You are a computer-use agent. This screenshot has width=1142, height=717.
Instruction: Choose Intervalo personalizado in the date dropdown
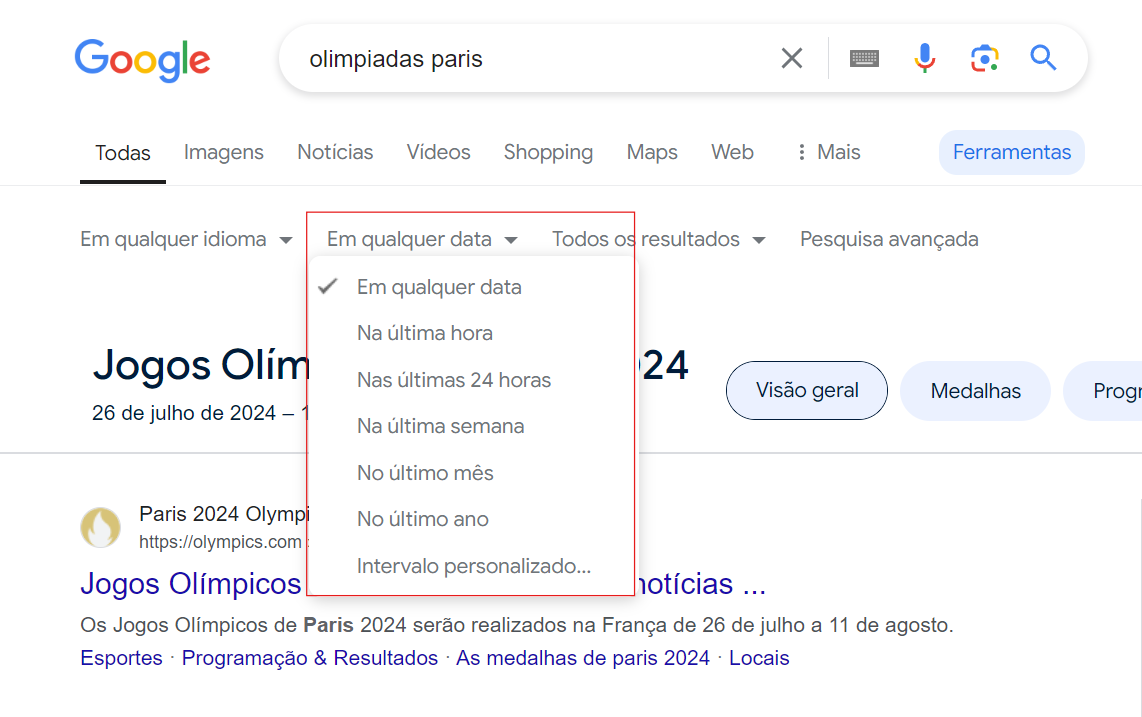[x=473, y=565]
